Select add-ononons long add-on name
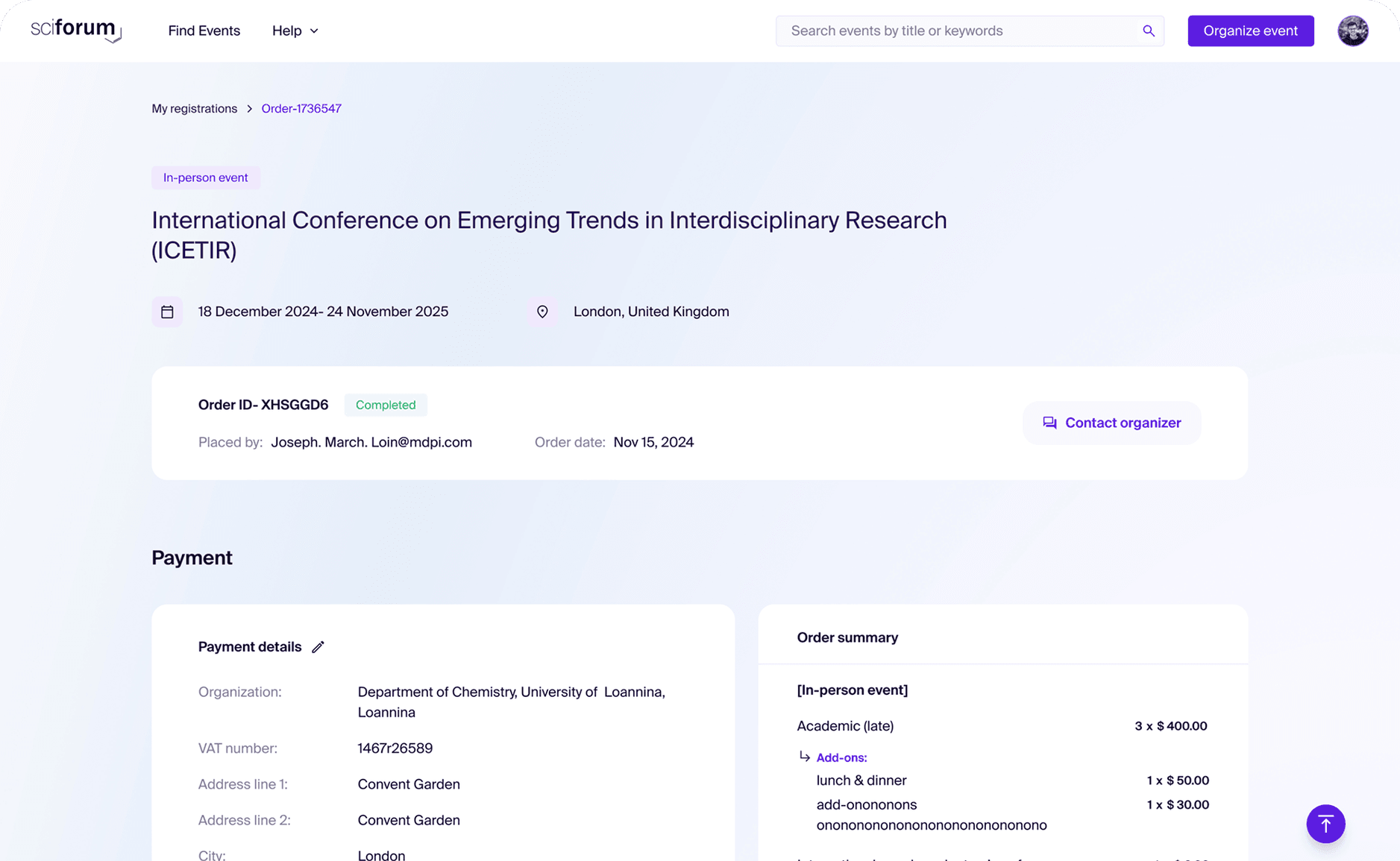Viewport: 1400px width, 861px height. (931, 815)
